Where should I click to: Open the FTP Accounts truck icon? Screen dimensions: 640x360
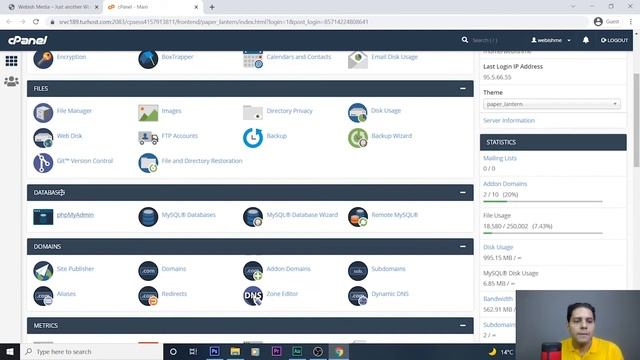(148, 138)
